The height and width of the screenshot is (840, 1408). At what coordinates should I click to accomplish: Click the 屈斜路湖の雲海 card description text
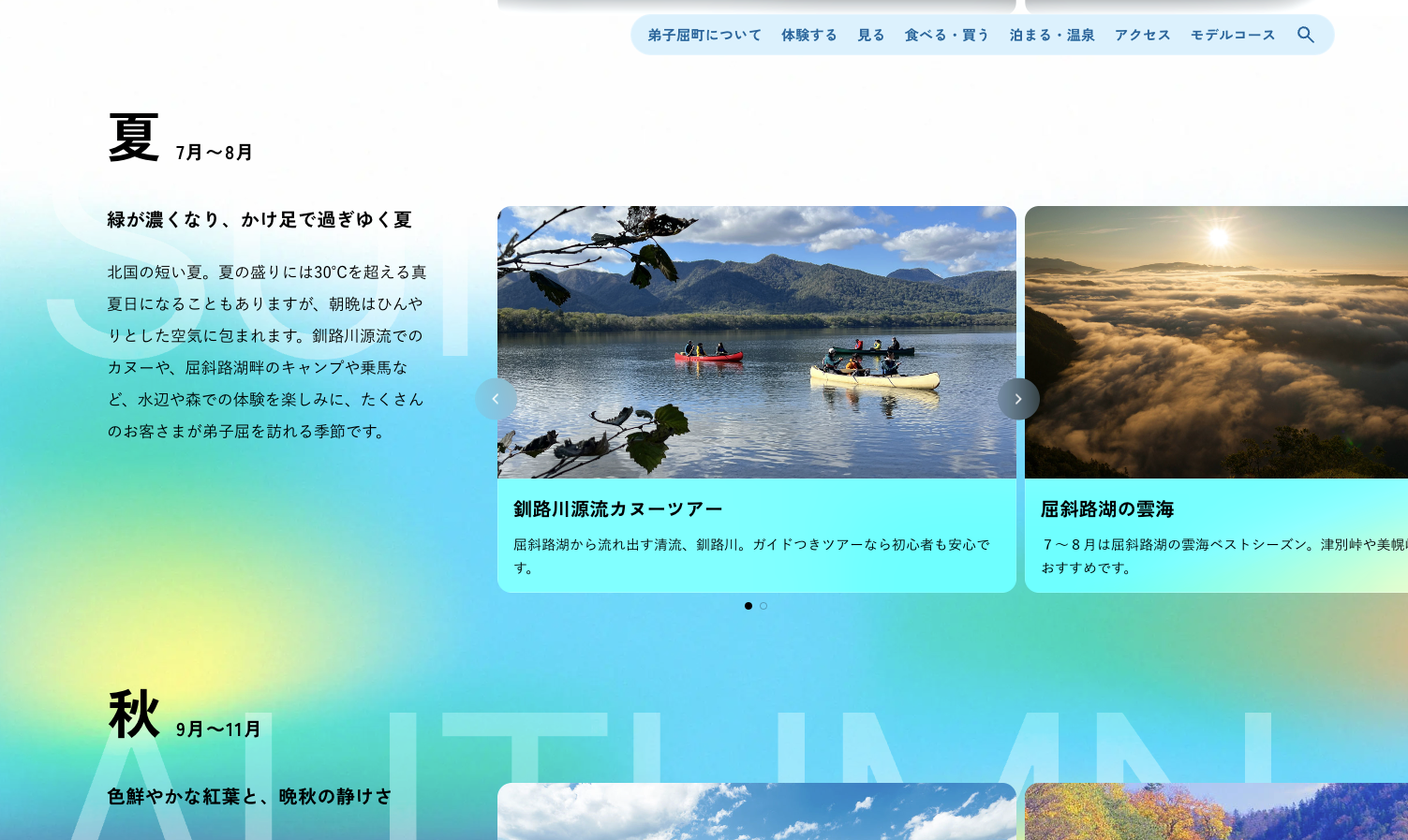pyautogui.click(x=1224, y=555)
